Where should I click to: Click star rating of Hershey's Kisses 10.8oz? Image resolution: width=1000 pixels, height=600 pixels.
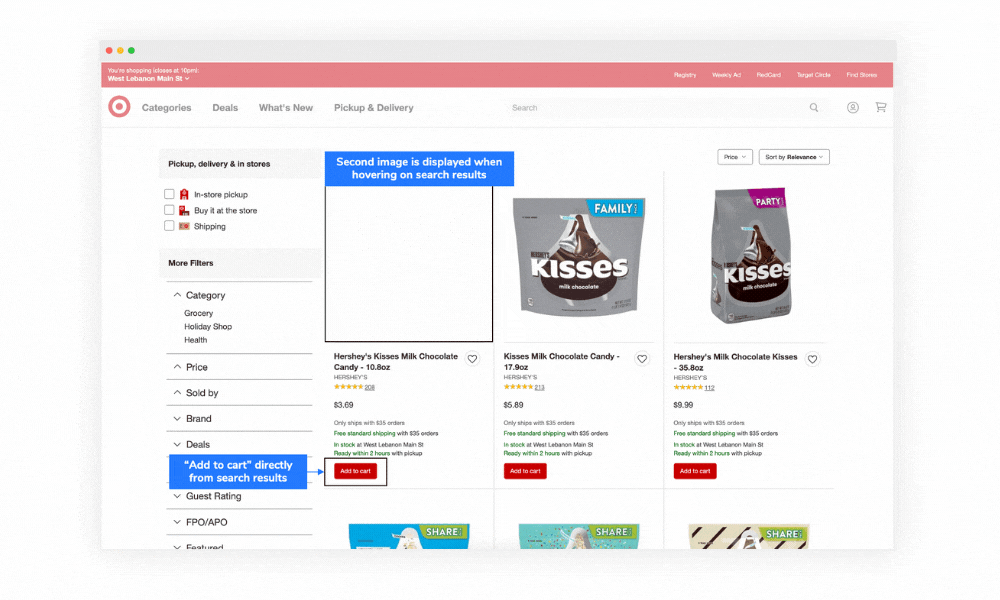(x=348, y=387)
